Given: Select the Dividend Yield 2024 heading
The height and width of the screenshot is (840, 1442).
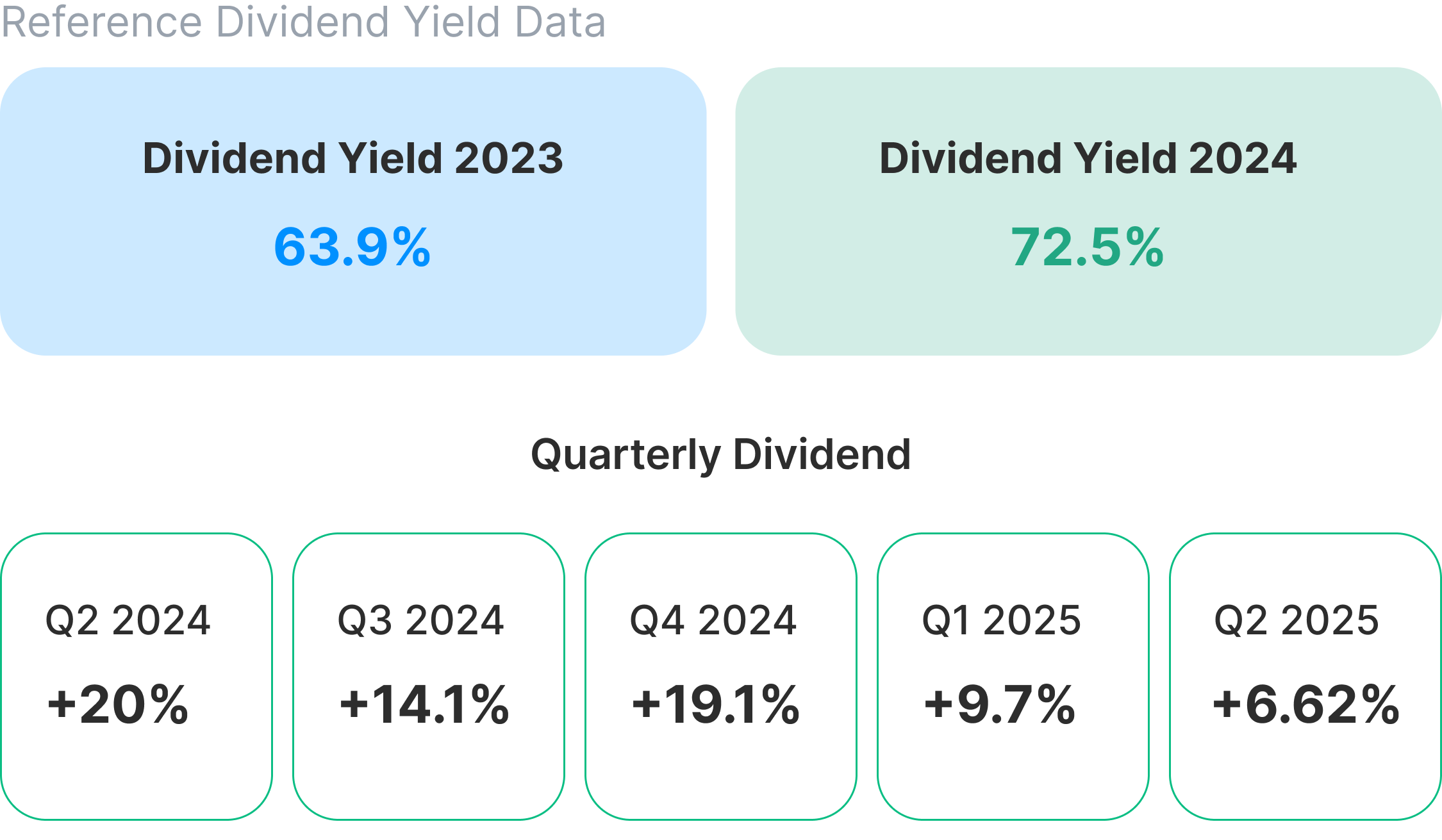Looking at the screenshot, I should (1088, 158).
